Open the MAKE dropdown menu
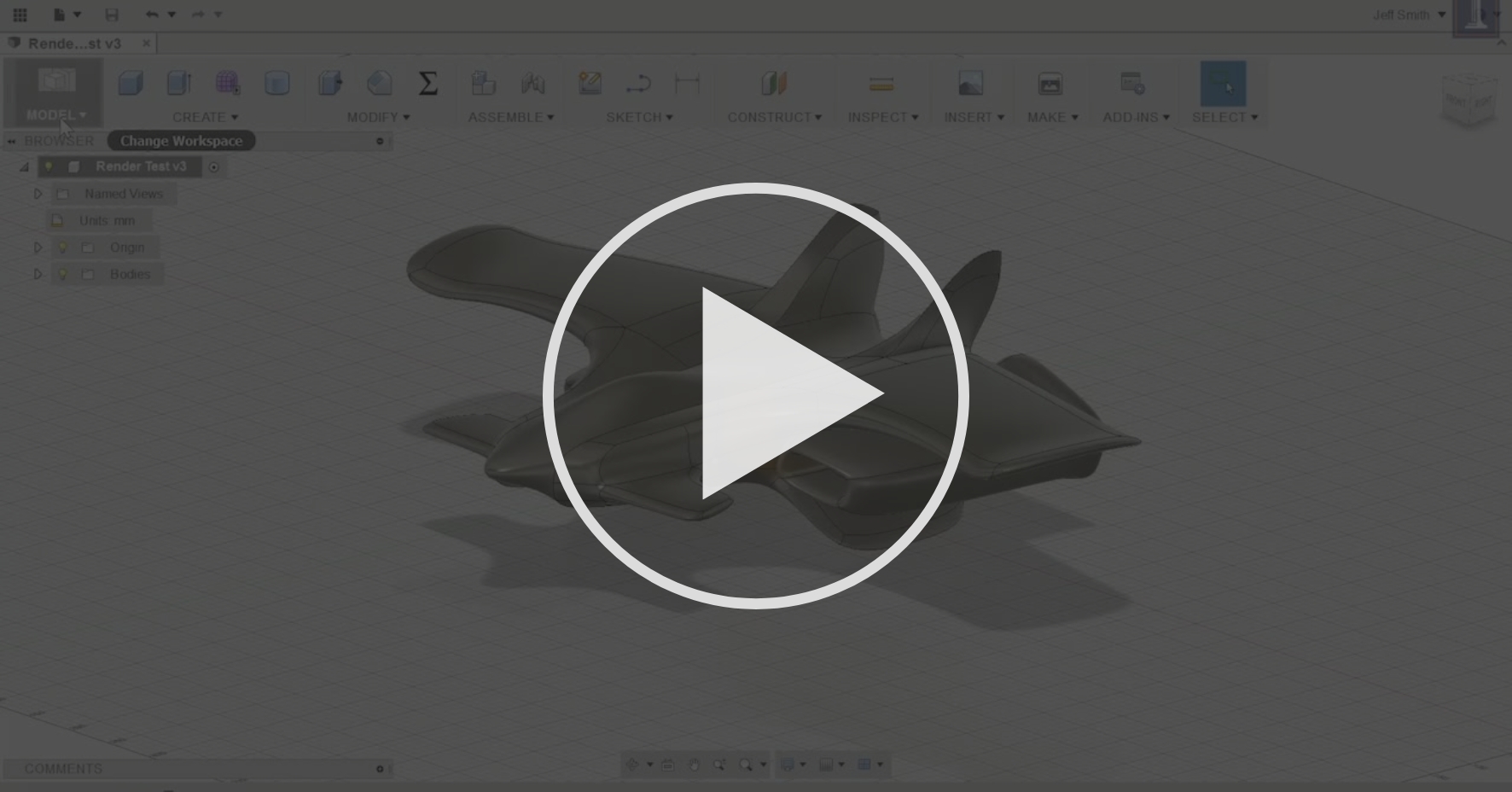Viewport: 1512px width, 792px height. point(1052,117)
